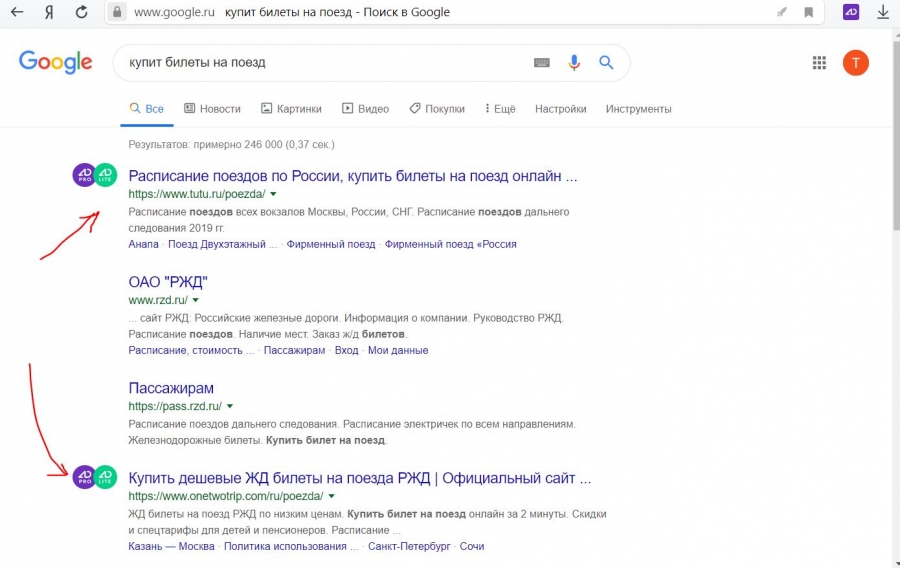
Task: Click the green LITE badge next to the tutu.ru result
Action: point(106,175)
